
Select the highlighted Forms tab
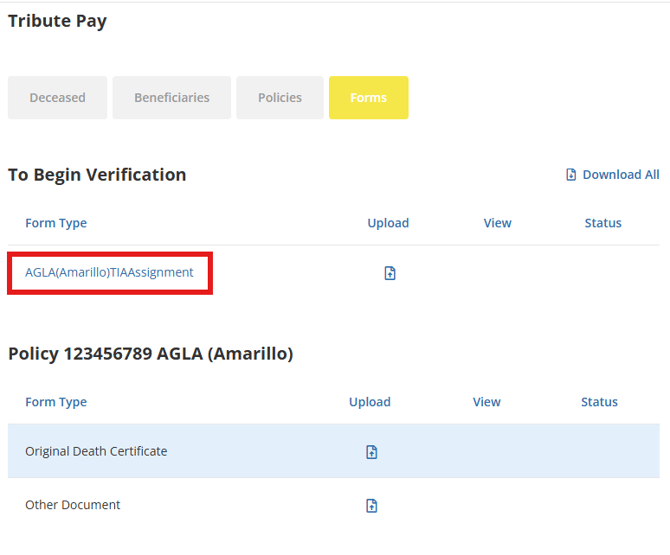[368, 98]
